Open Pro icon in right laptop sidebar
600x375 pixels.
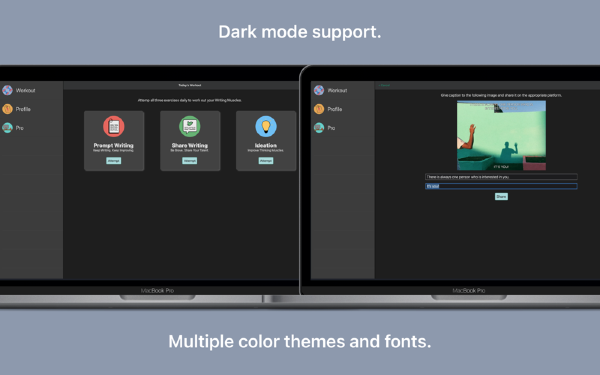pyautogui.click(x=319, y=128)
